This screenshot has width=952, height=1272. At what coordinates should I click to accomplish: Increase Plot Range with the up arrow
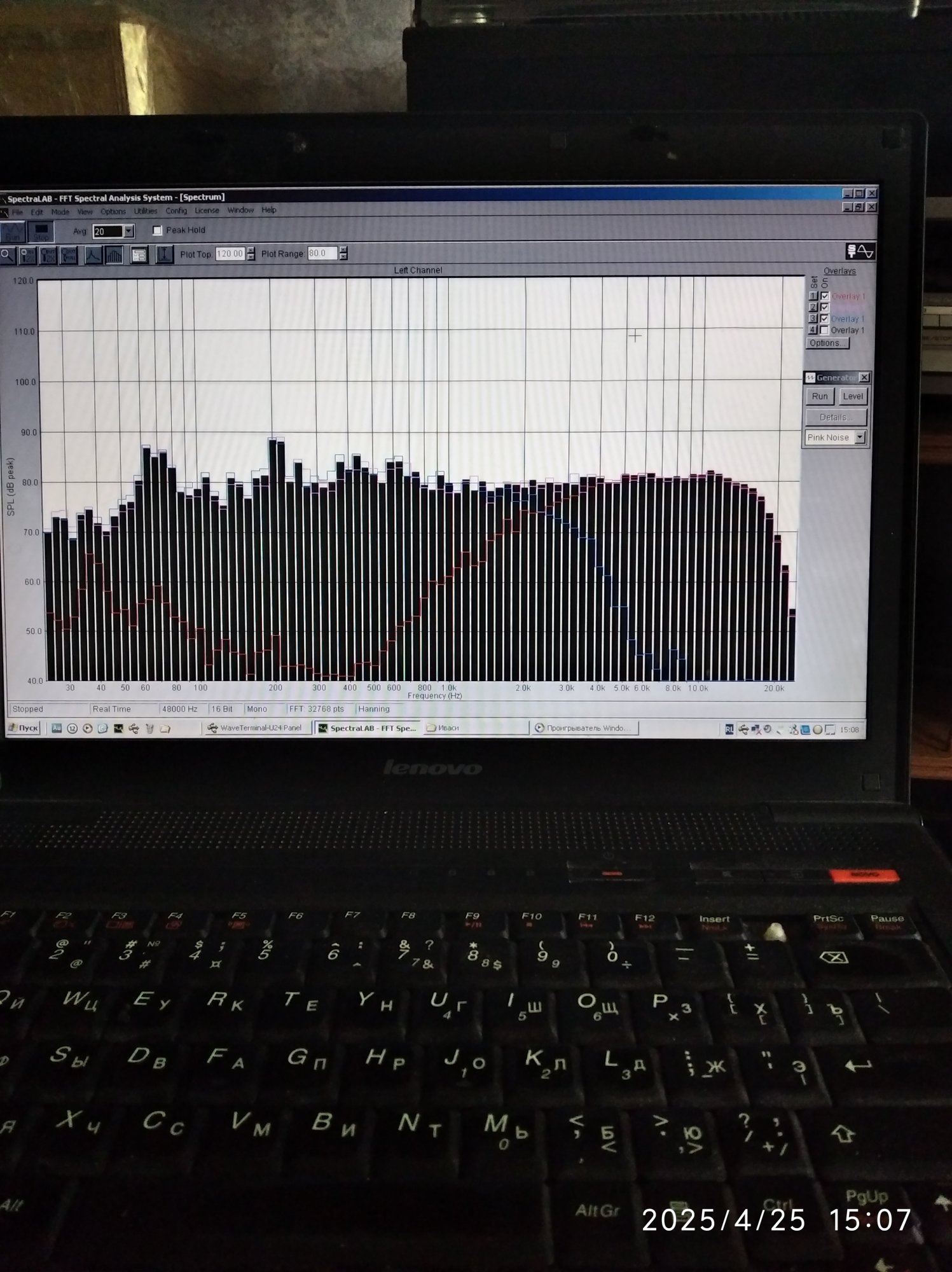[343, 250]
